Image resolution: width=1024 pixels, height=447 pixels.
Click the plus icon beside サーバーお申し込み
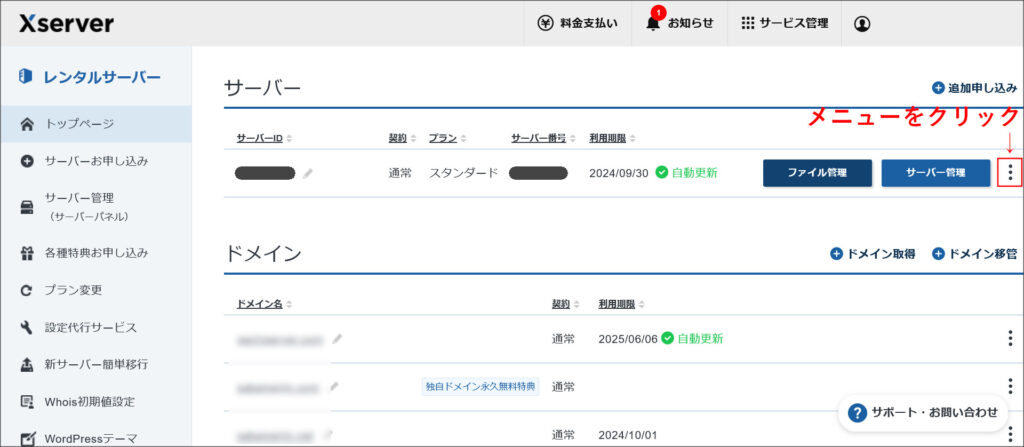(27, 161)
